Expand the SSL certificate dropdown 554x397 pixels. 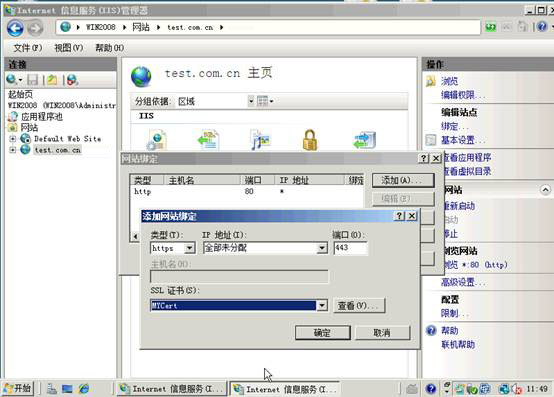pos(322,305)
